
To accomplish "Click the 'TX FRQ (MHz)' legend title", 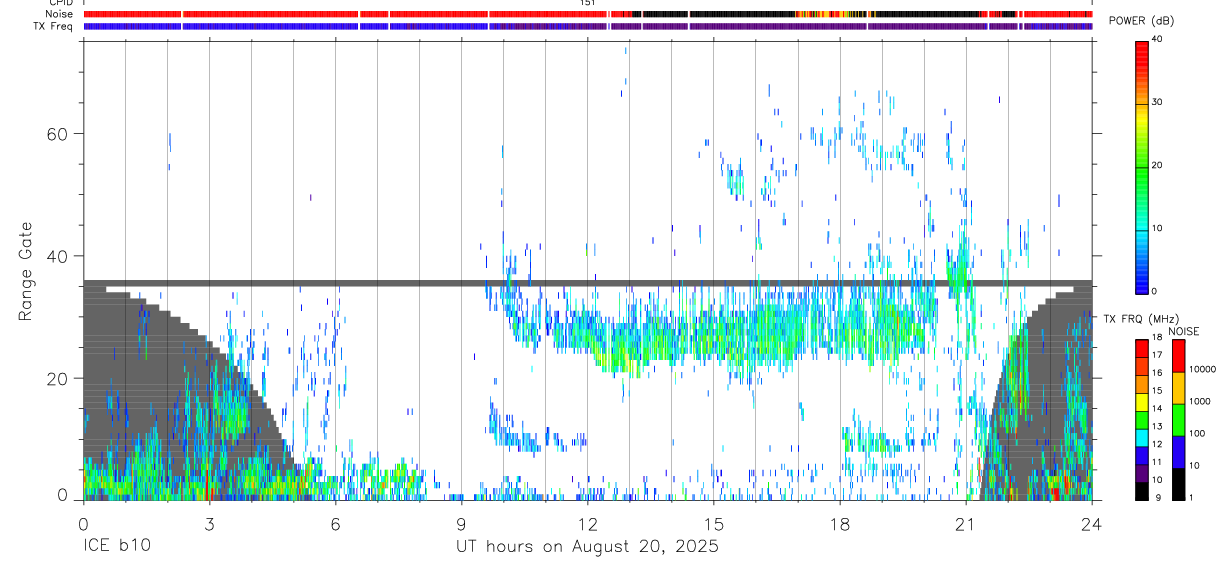I will (x=1139, y=319).
